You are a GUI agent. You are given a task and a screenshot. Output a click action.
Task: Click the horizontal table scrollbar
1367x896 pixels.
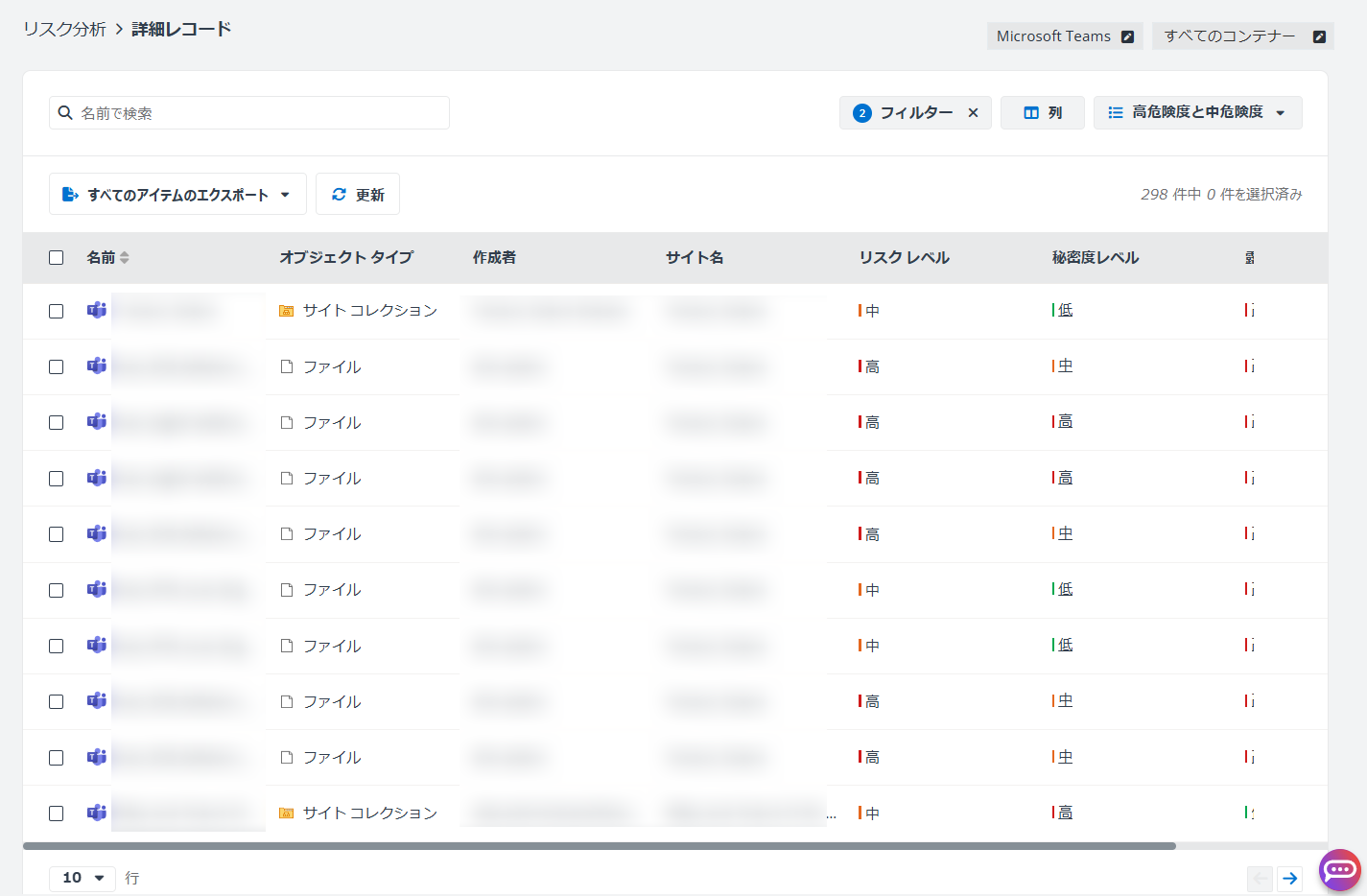point(600,846)
